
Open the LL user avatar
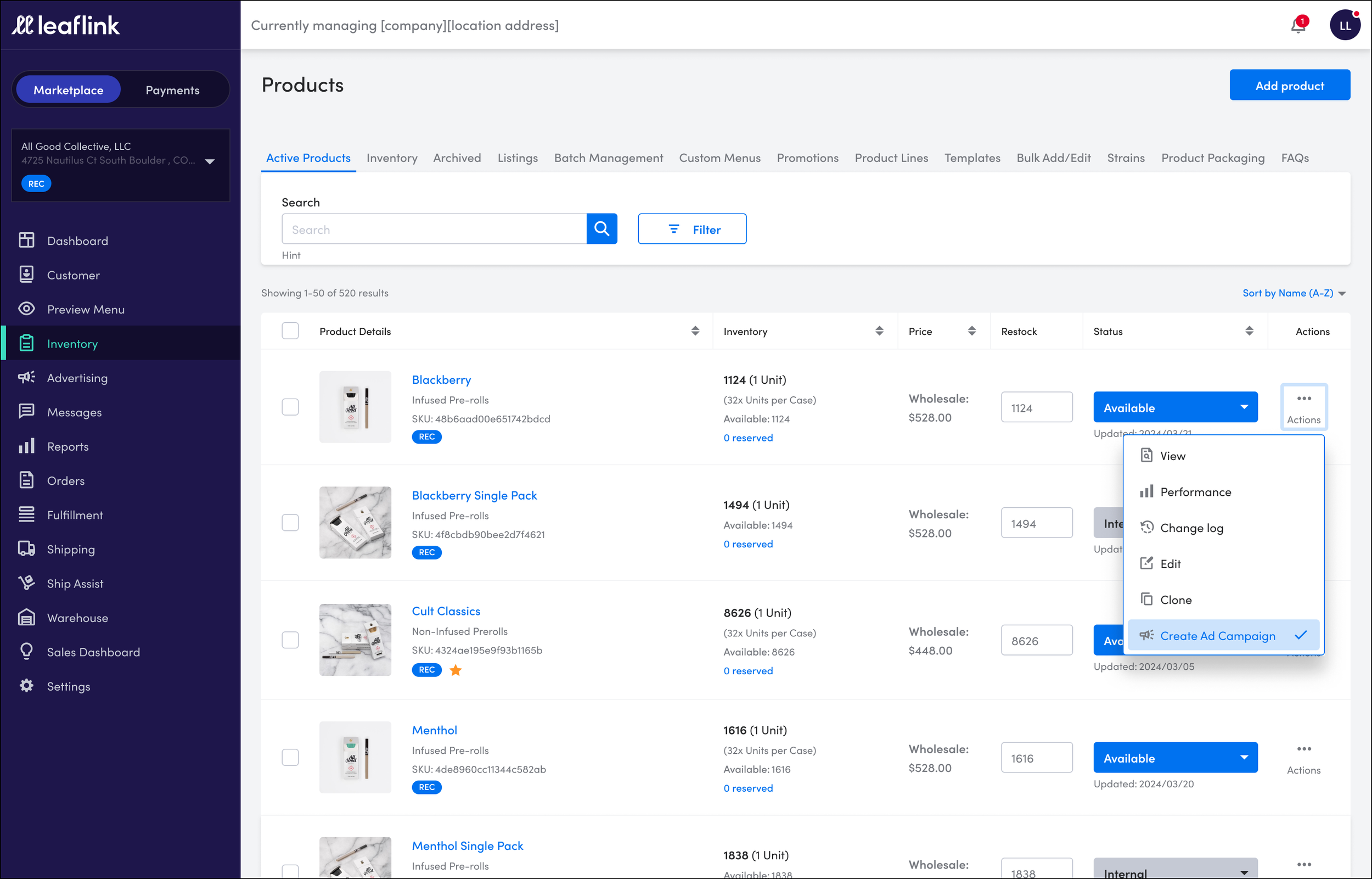point(1345,26)
